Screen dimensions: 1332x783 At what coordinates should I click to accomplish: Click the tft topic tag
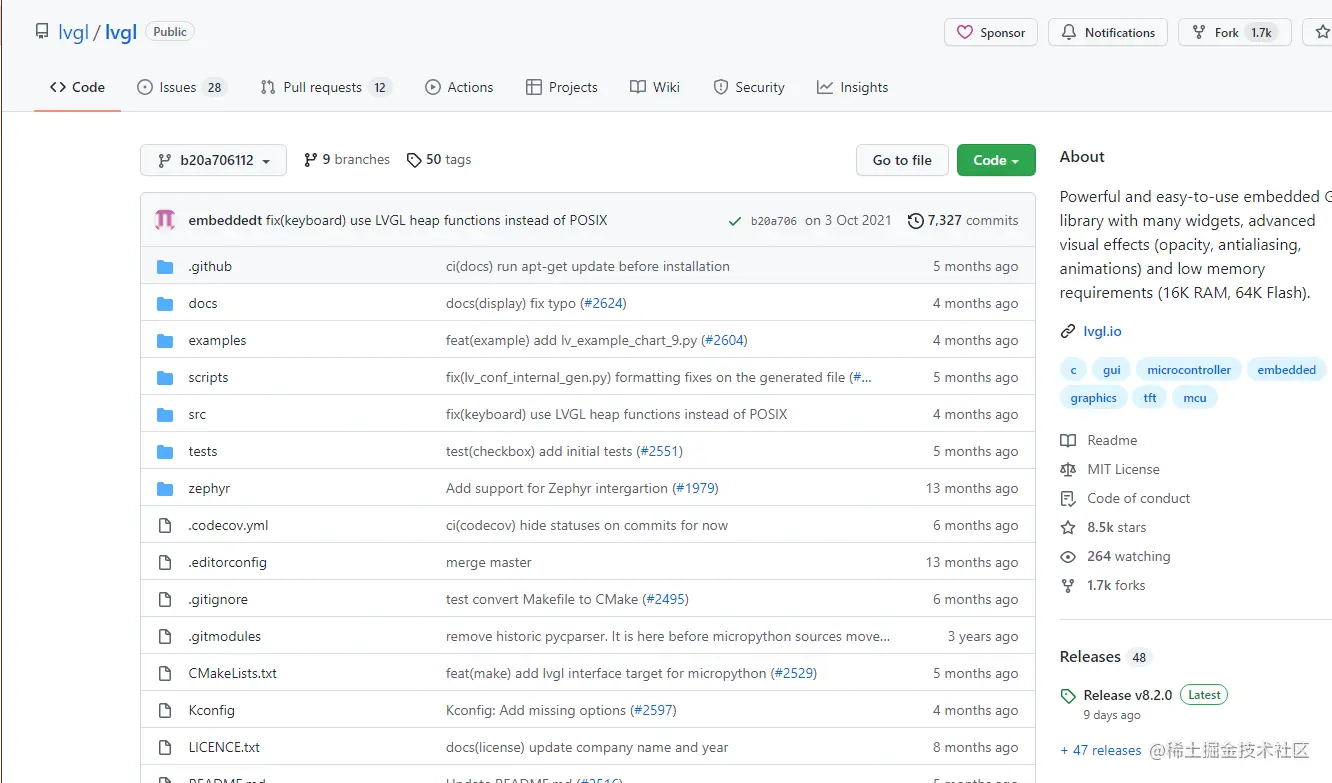[x=1150, y=398]
